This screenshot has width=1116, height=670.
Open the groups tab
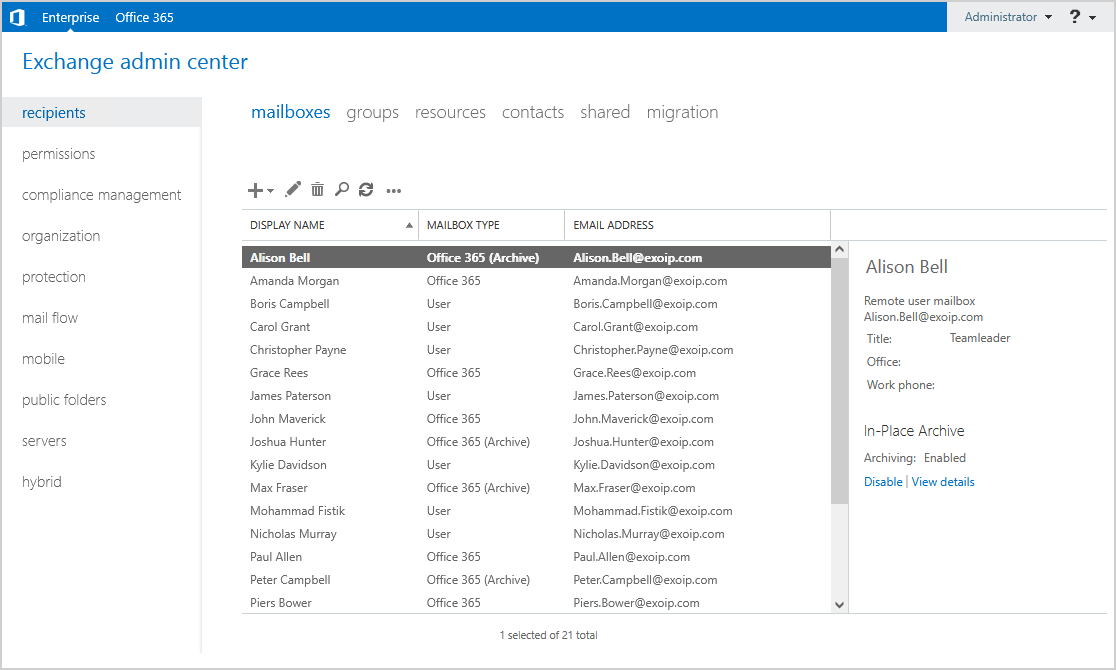coord(372,112)
